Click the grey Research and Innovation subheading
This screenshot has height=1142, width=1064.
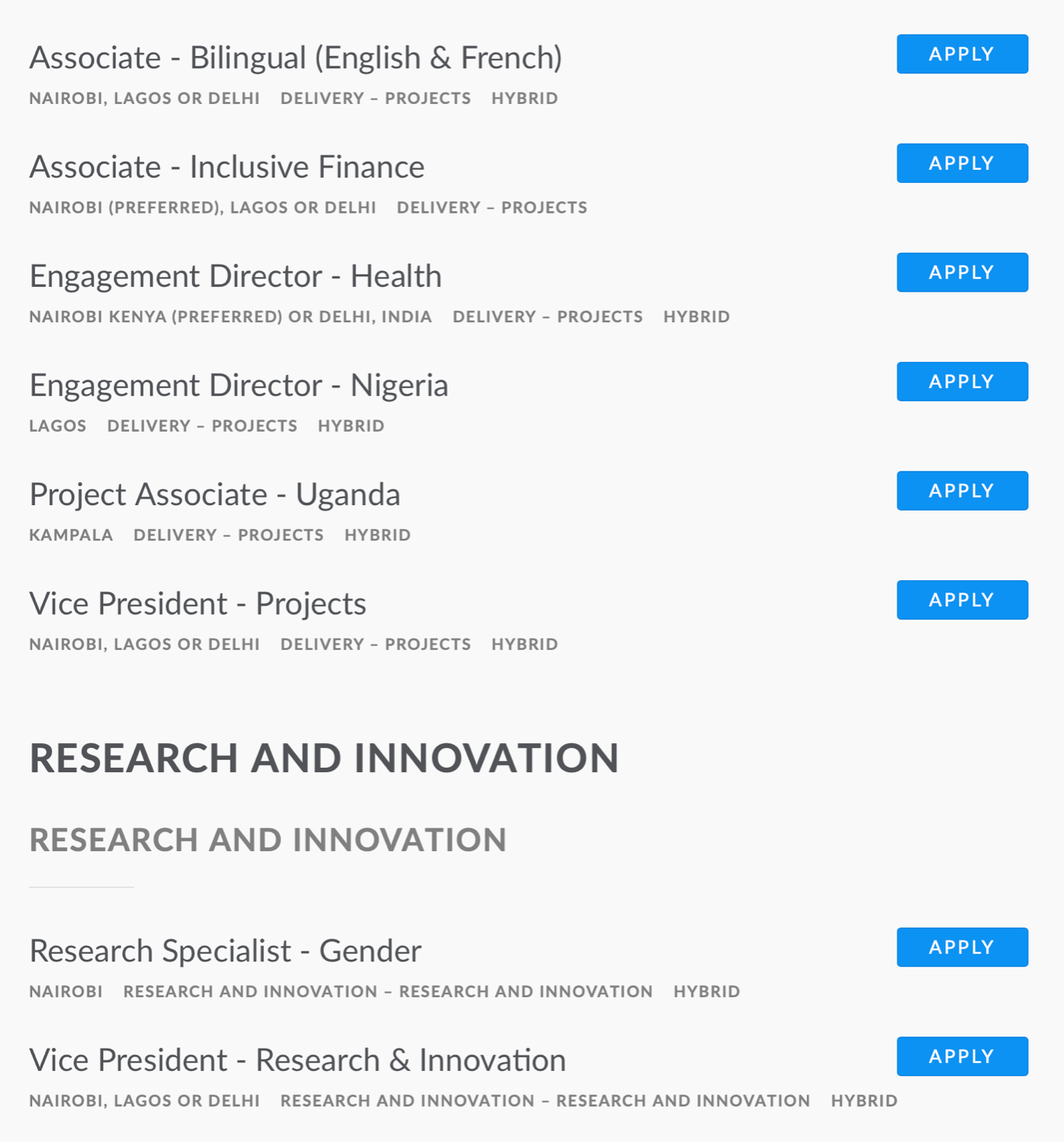pos(268,840)
